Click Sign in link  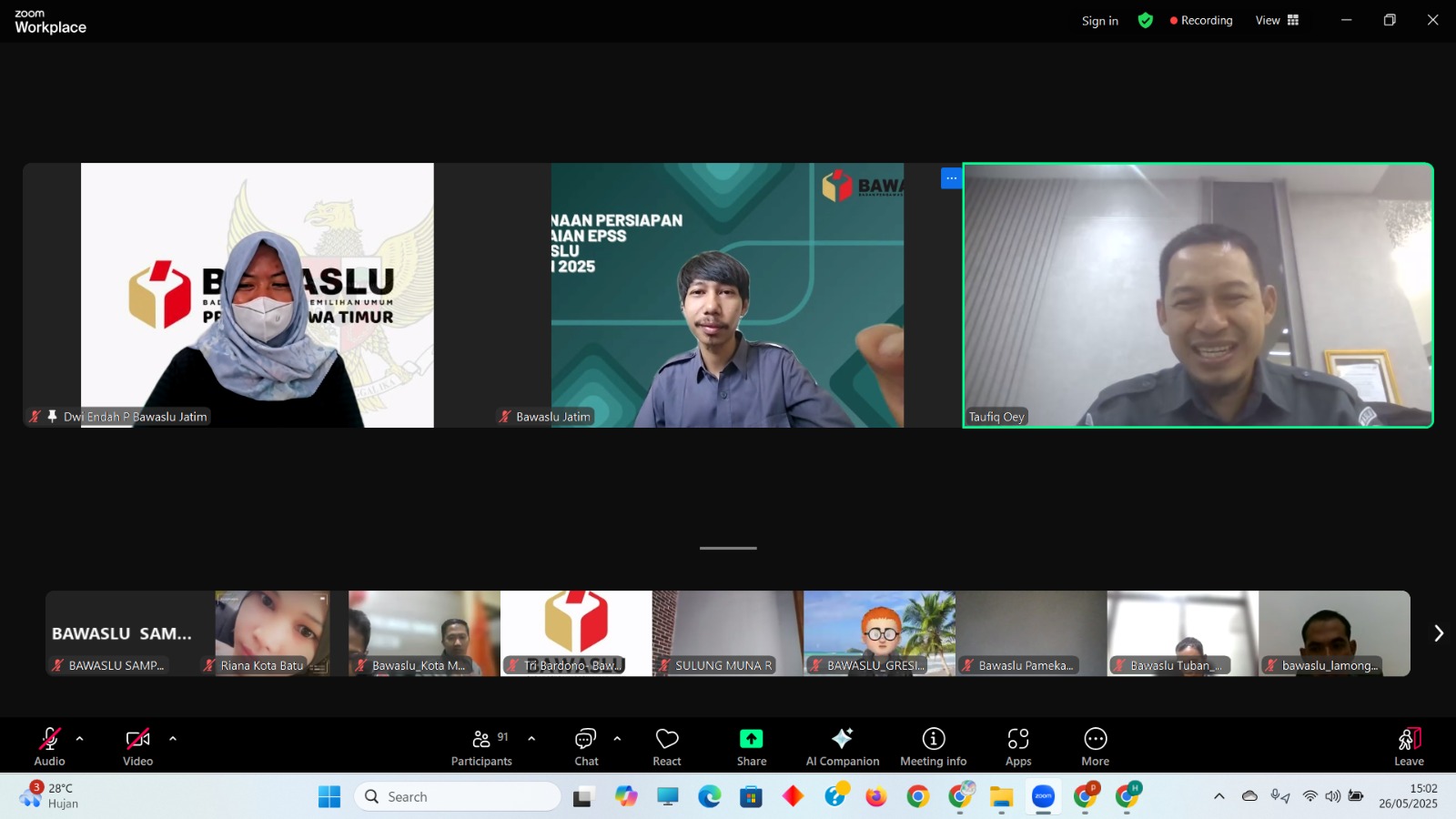1099,21
